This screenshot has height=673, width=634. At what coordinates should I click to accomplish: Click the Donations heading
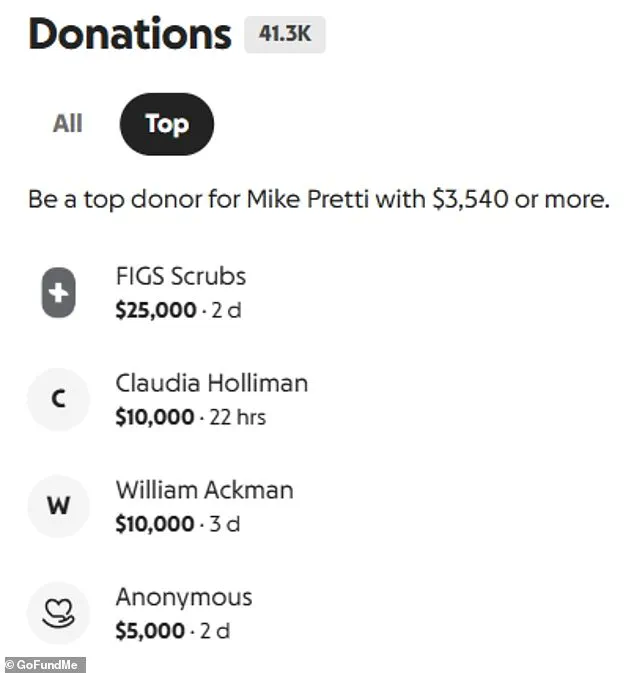[130, 35]
